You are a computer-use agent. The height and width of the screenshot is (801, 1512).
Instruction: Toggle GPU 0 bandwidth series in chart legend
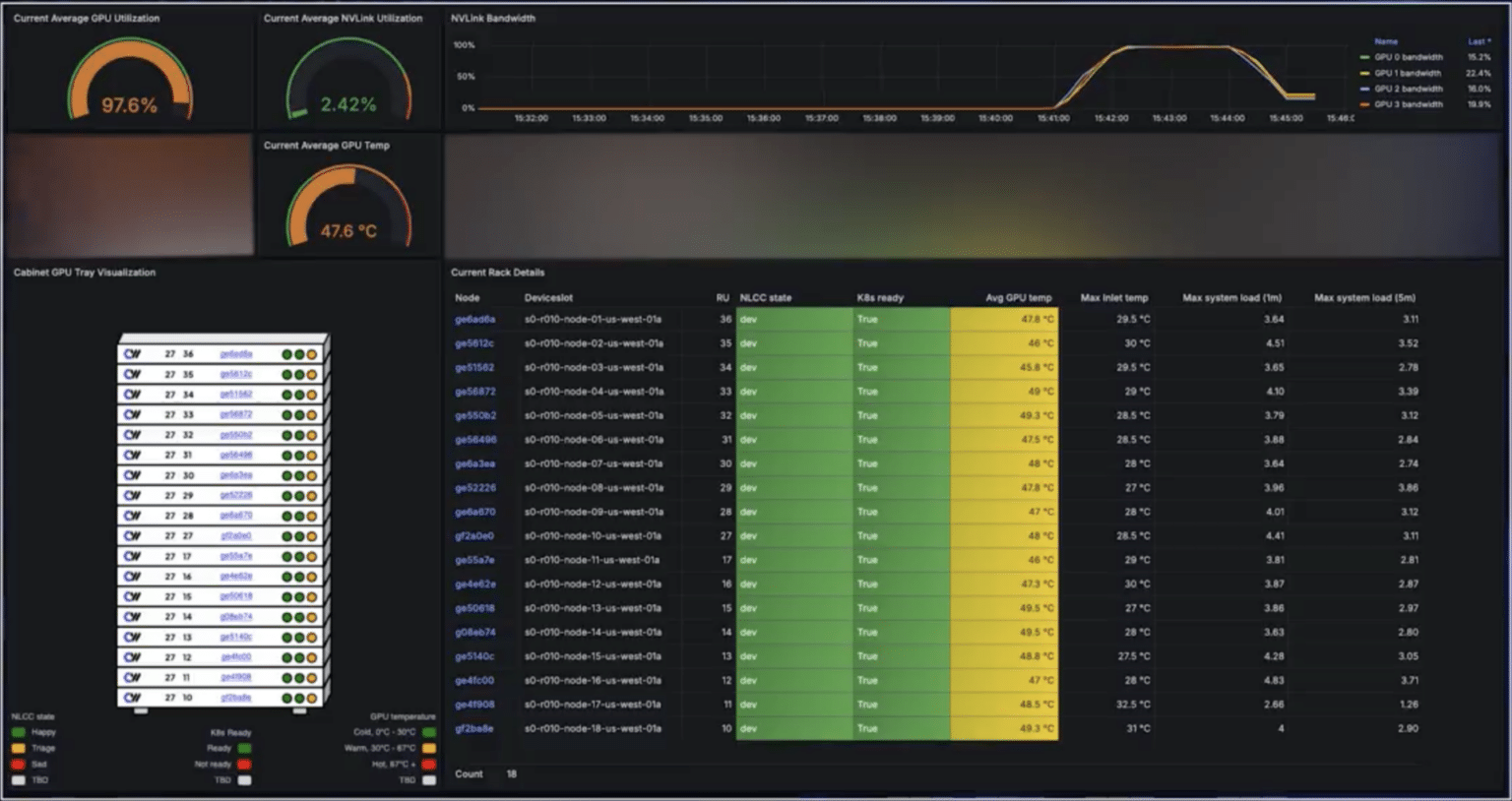(1408, 57)
